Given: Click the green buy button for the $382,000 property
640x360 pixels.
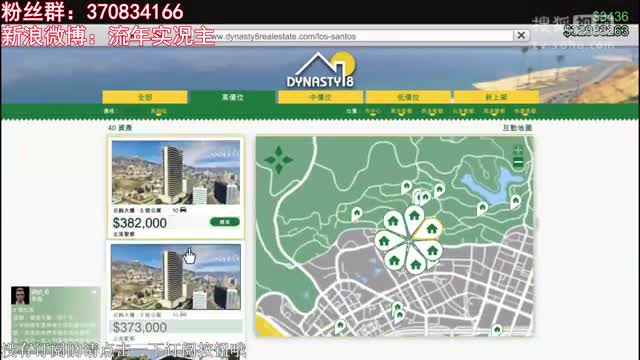Looking at the screenshot, I should point(224,222).
